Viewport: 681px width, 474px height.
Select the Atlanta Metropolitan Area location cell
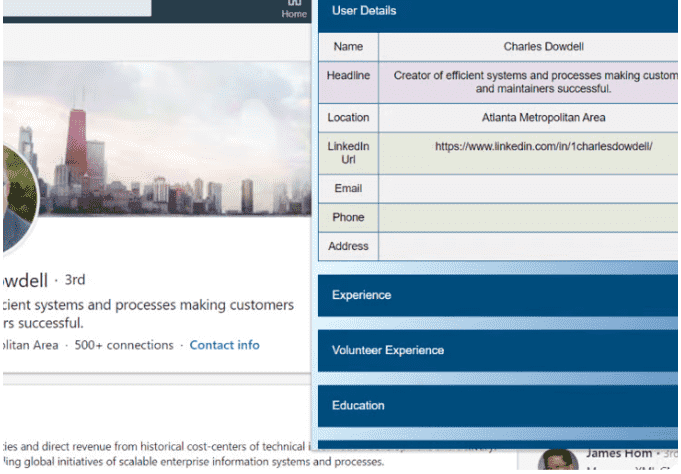point(528,118)
